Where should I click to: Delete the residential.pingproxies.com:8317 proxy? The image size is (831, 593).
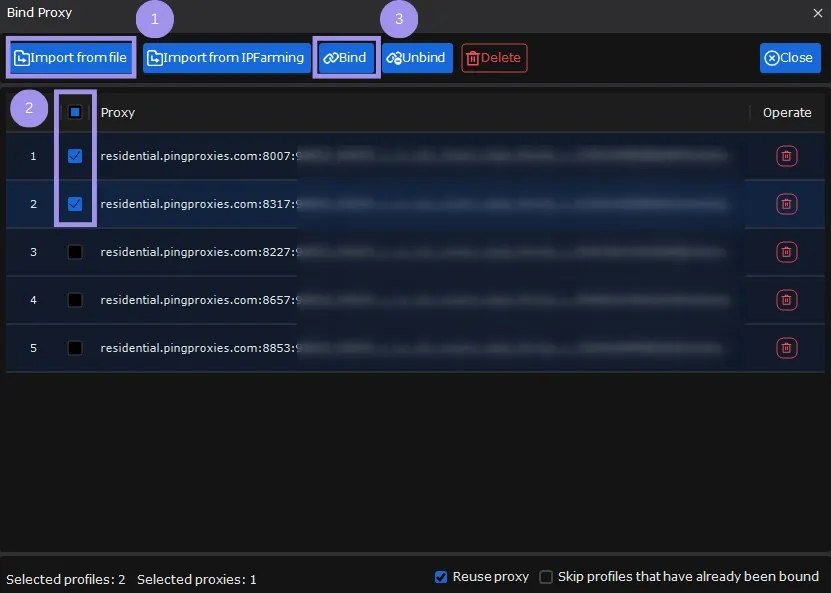(x=787, y=204)
